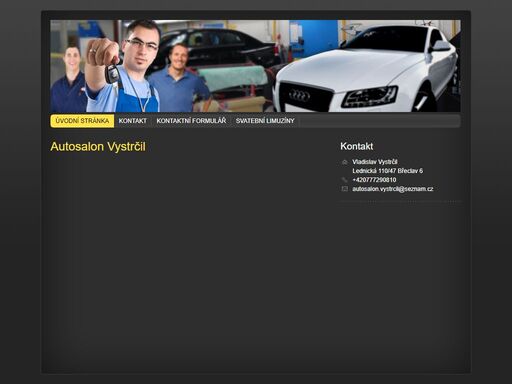512x384 pixels.
Task: Click the phone number +420777290810
Action: [374, 180]
